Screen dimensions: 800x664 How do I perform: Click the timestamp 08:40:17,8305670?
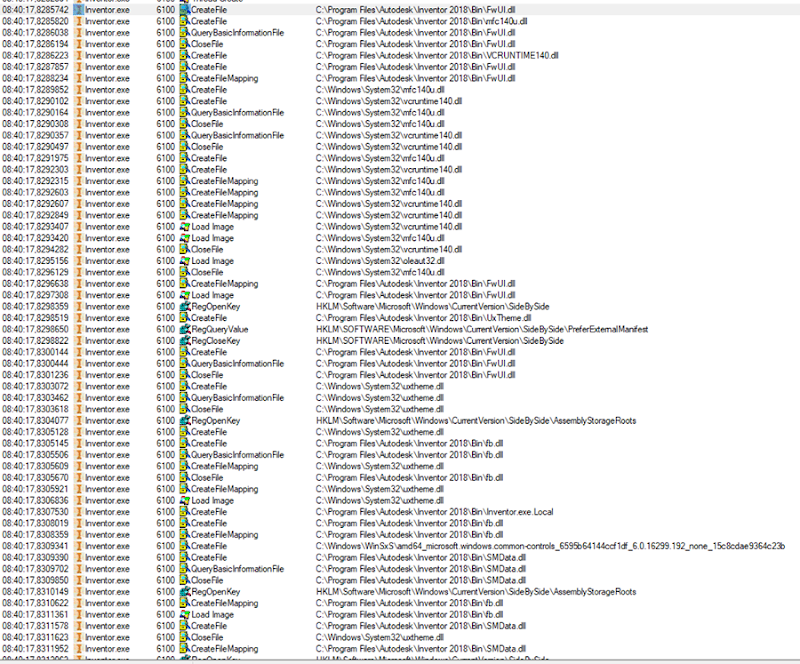(35, 477)
